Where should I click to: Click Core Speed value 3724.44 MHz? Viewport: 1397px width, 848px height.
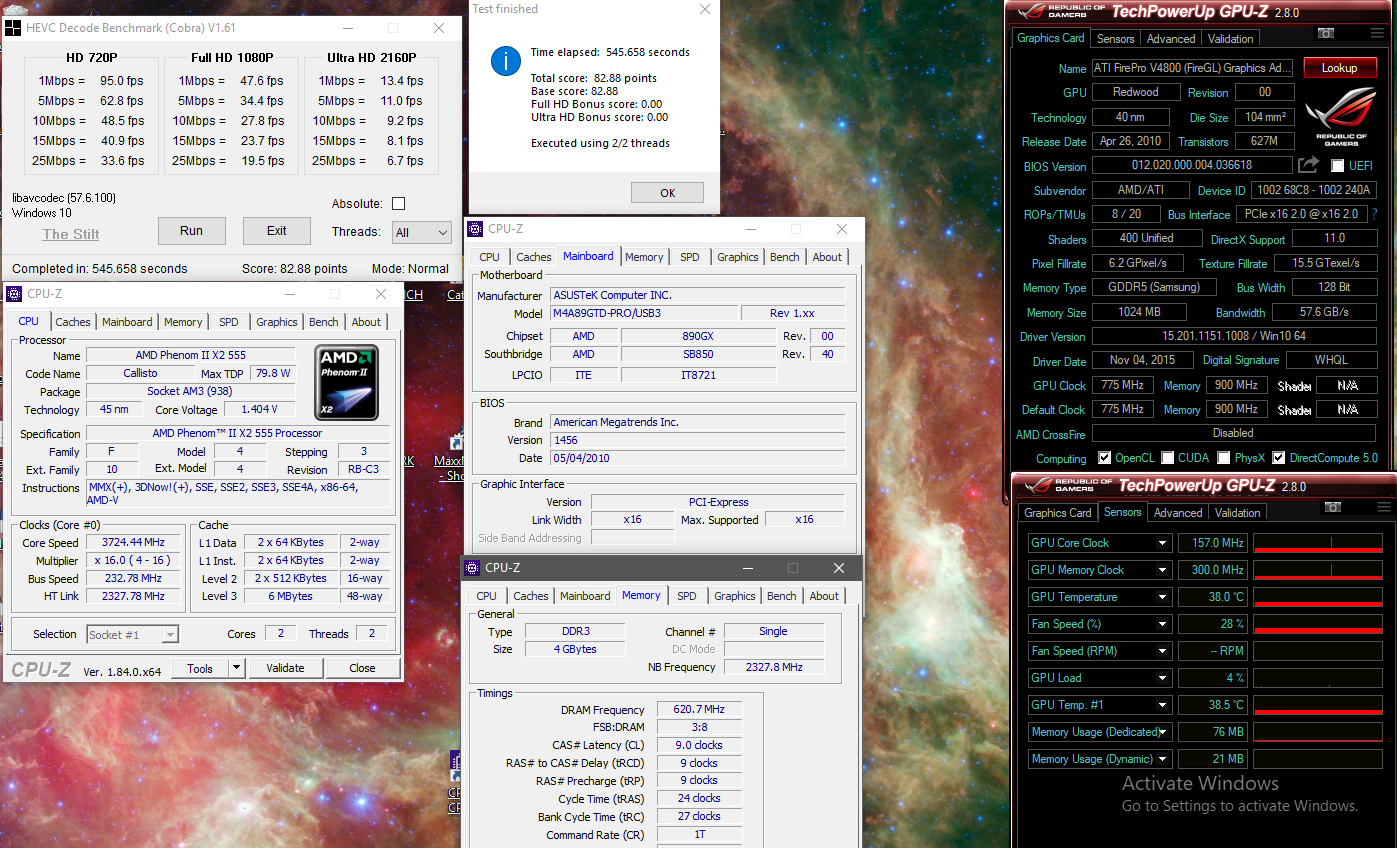click(134, 542)
